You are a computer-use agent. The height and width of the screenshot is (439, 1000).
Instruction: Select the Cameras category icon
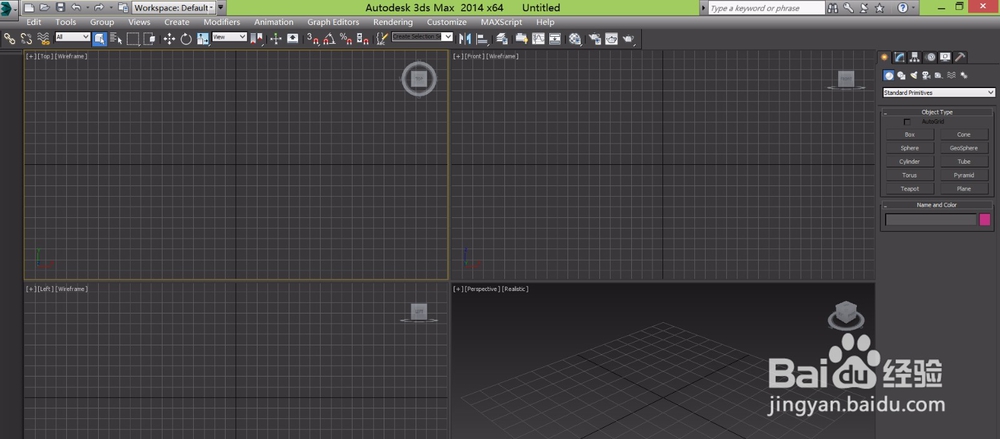pos(926,75)
